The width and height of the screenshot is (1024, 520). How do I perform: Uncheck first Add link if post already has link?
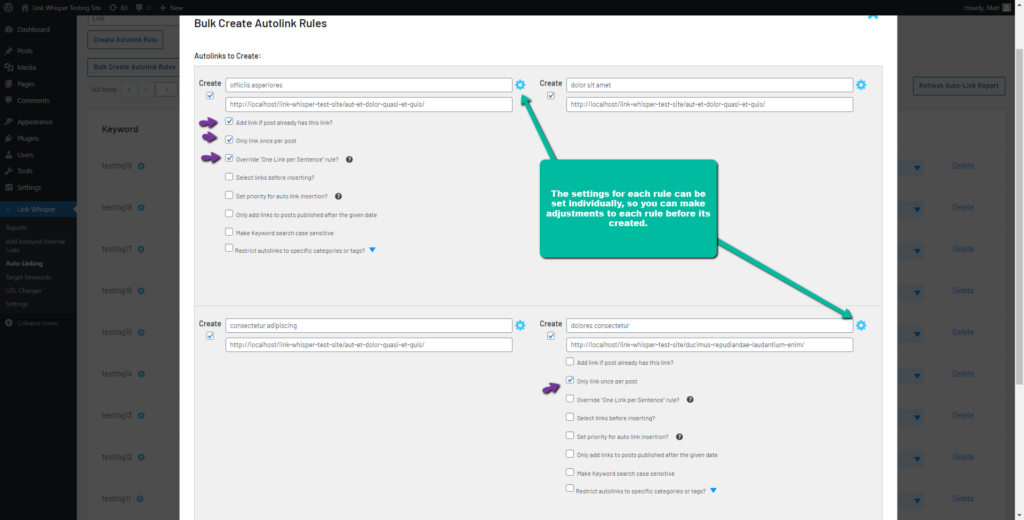coord(229,122)
